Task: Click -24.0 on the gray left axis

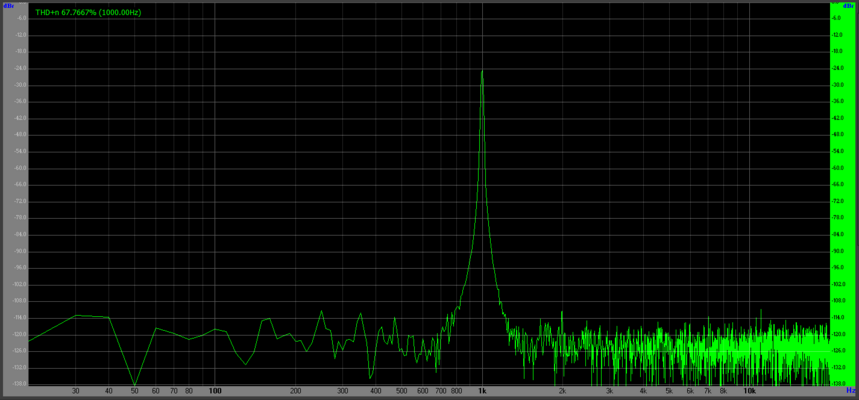Action: [21, 68]
